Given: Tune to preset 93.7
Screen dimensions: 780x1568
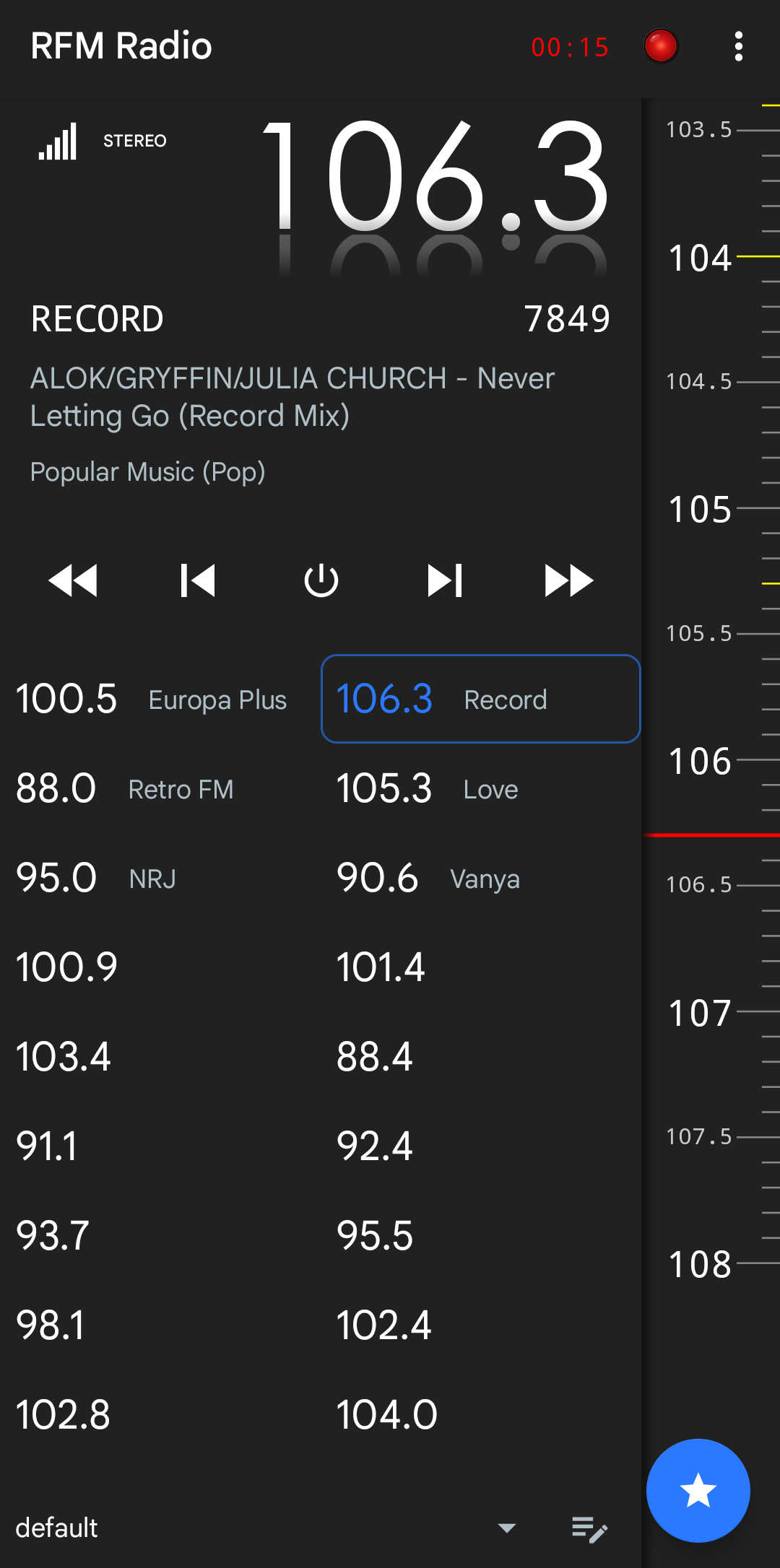Looking at the screenshot, I should point(160,1236).
